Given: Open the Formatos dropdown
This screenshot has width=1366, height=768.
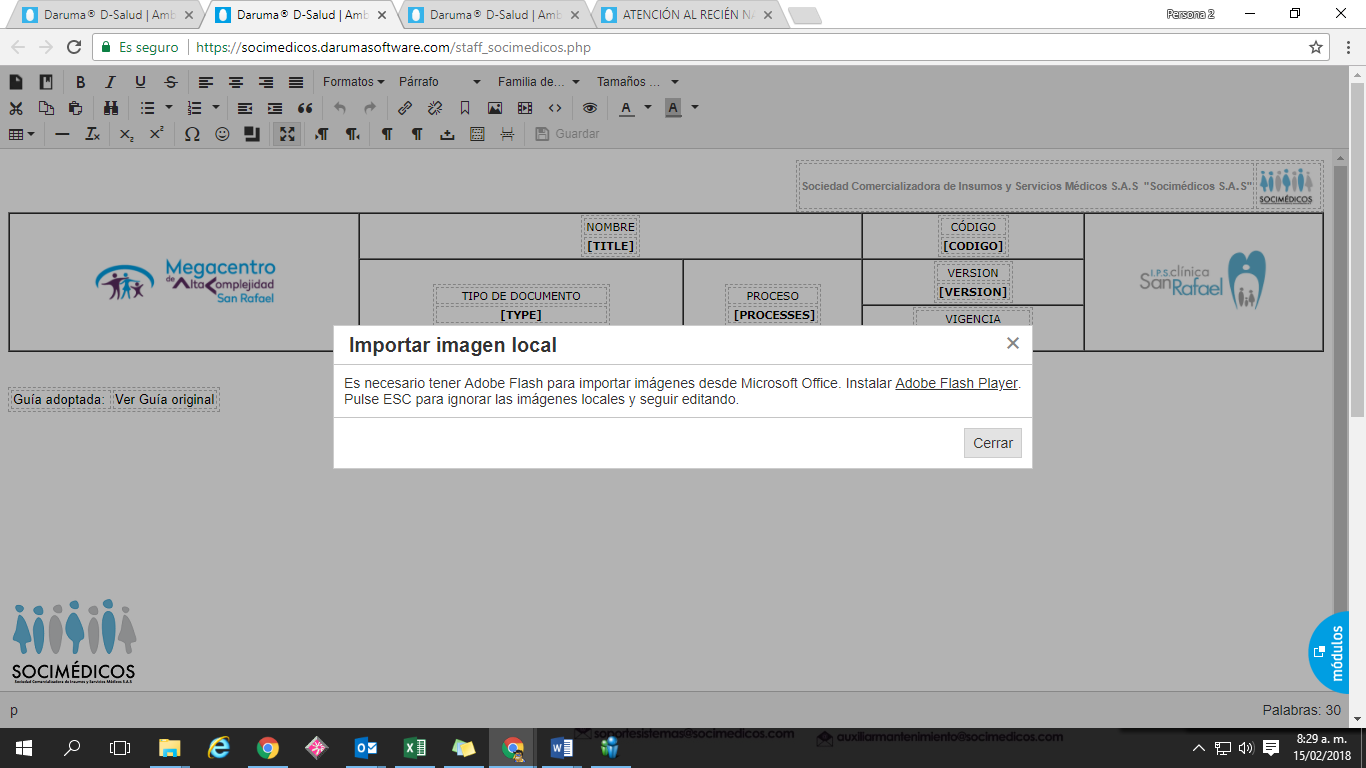Looking at the screenshot, I should pyautogui.click(x=354, y=82).
